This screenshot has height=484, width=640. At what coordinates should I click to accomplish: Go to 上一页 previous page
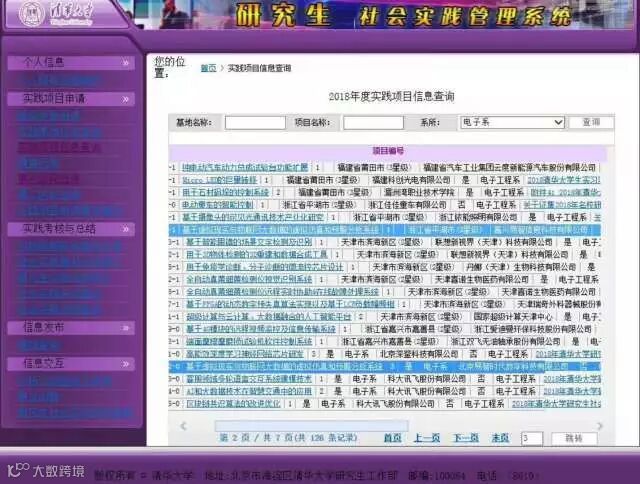tap(427, 438)
